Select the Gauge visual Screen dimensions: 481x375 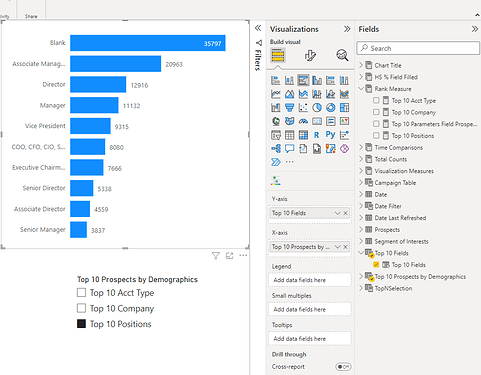[x=303, y=121]
